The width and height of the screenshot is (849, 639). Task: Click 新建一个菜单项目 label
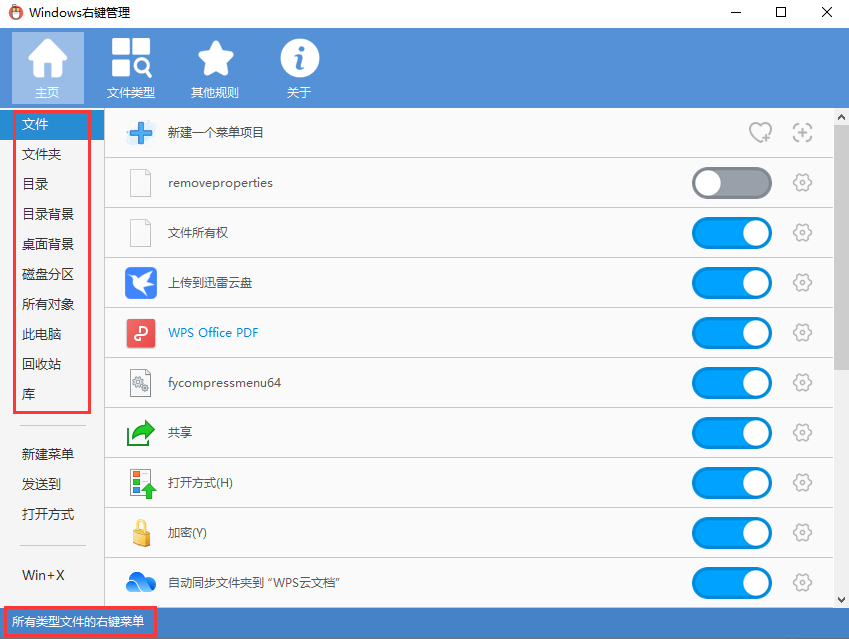[215, 133]
